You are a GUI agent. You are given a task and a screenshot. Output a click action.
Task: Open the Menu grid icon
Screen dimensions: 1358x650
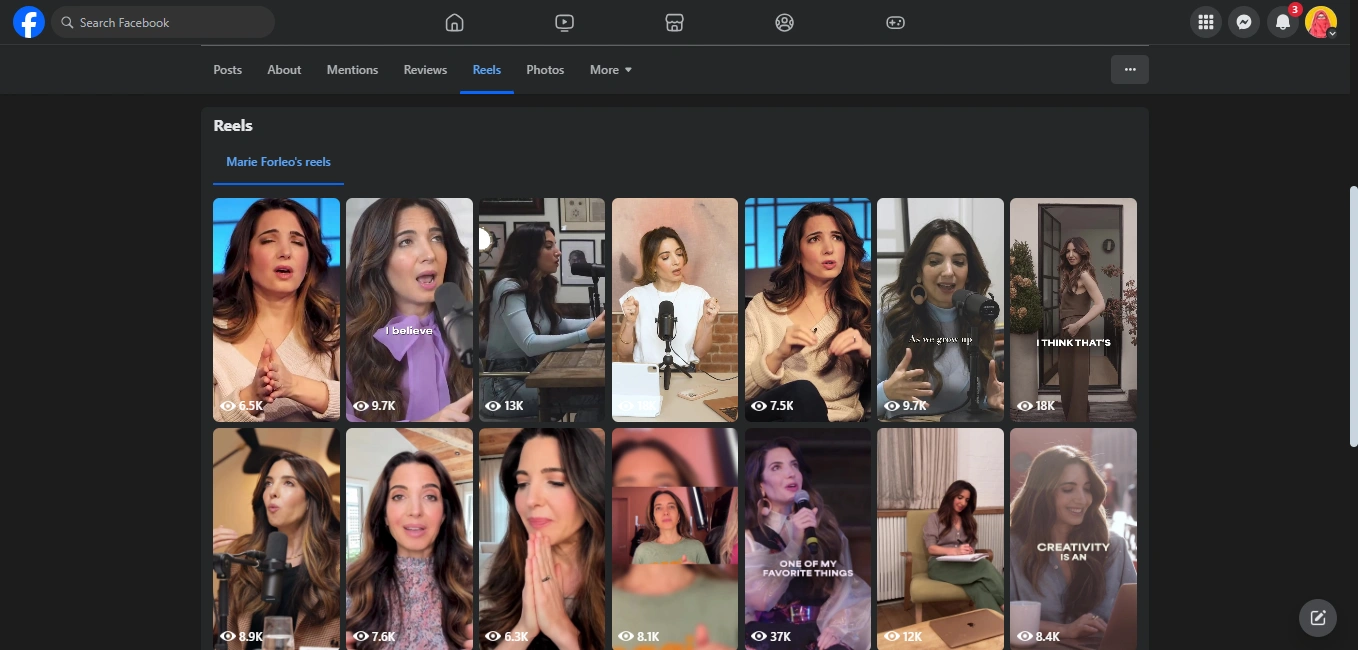click(x=1206, y=22)
